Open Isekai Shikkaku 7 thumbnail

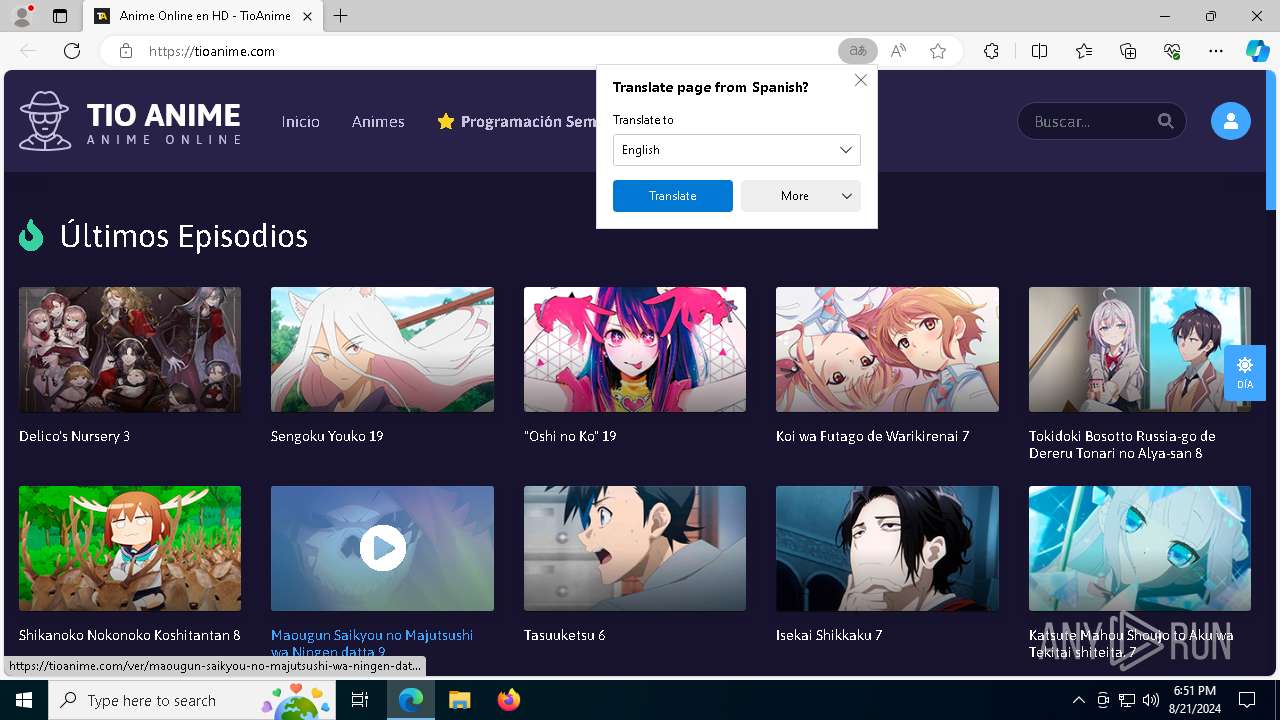pyautogui.click(x=887, y=548)
